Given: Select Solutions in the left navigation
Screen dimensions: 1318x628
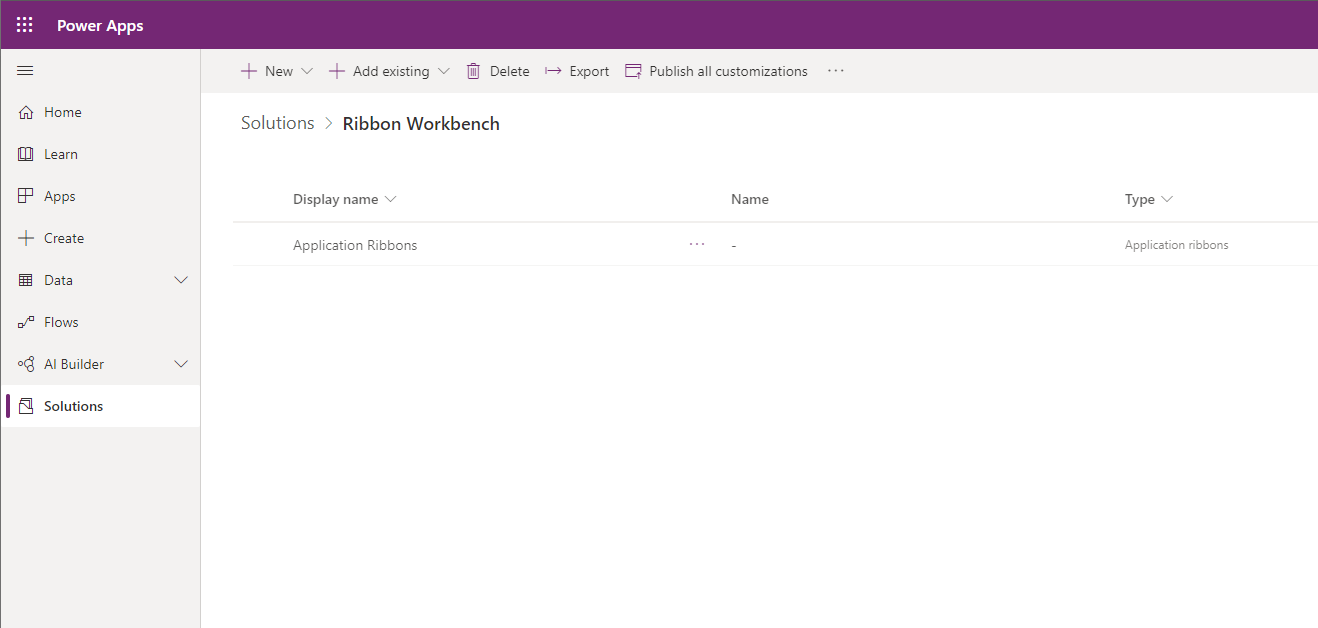Looking at the screenshot, I should point(73,406).
